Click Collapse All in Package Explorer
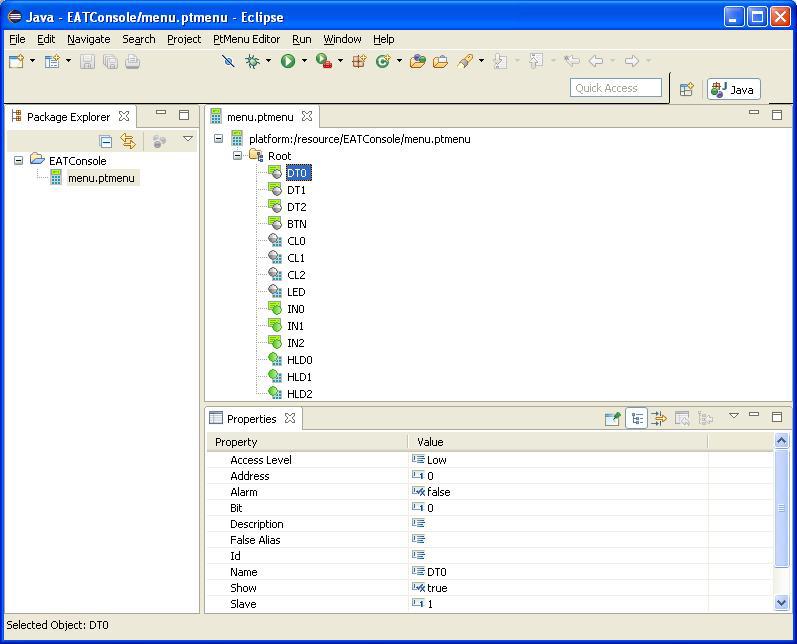 [x=106, y=141]
